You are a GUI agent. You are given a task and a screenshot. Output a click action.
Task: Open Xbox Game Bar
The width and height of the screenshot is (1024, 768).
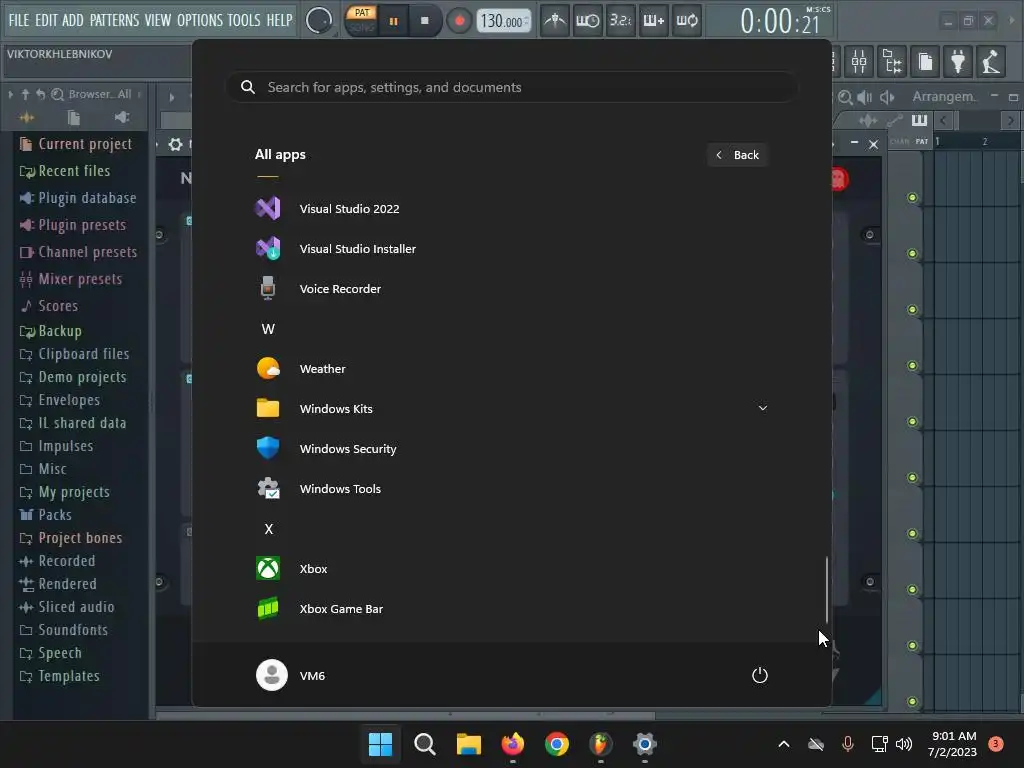[511, 609]
